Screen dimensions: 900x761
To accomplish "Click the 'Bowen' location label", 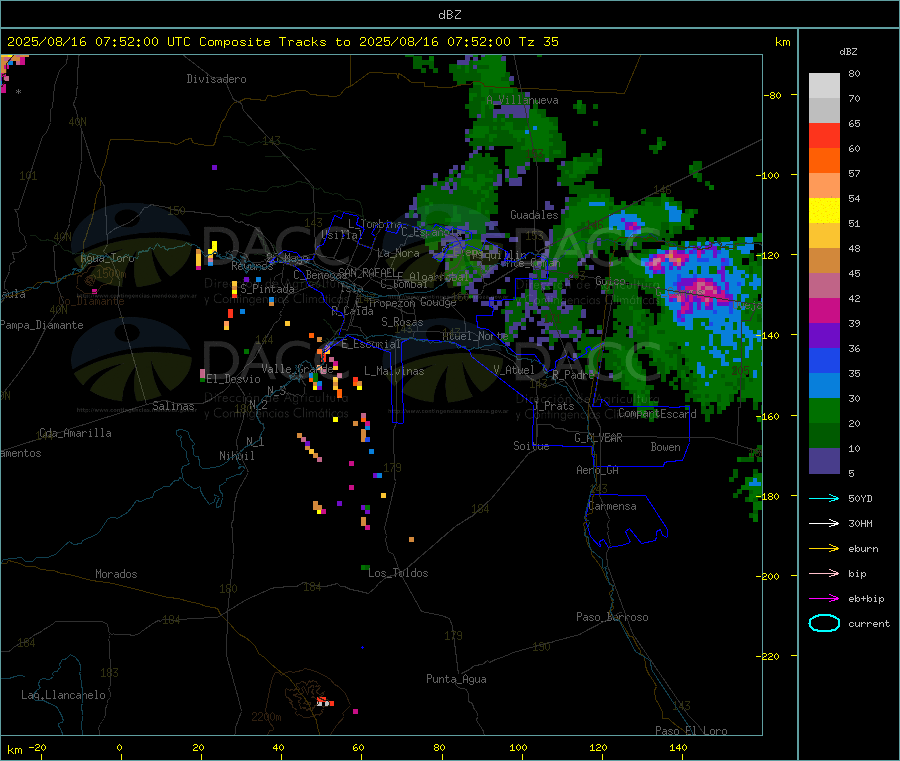I will (666, 447).
